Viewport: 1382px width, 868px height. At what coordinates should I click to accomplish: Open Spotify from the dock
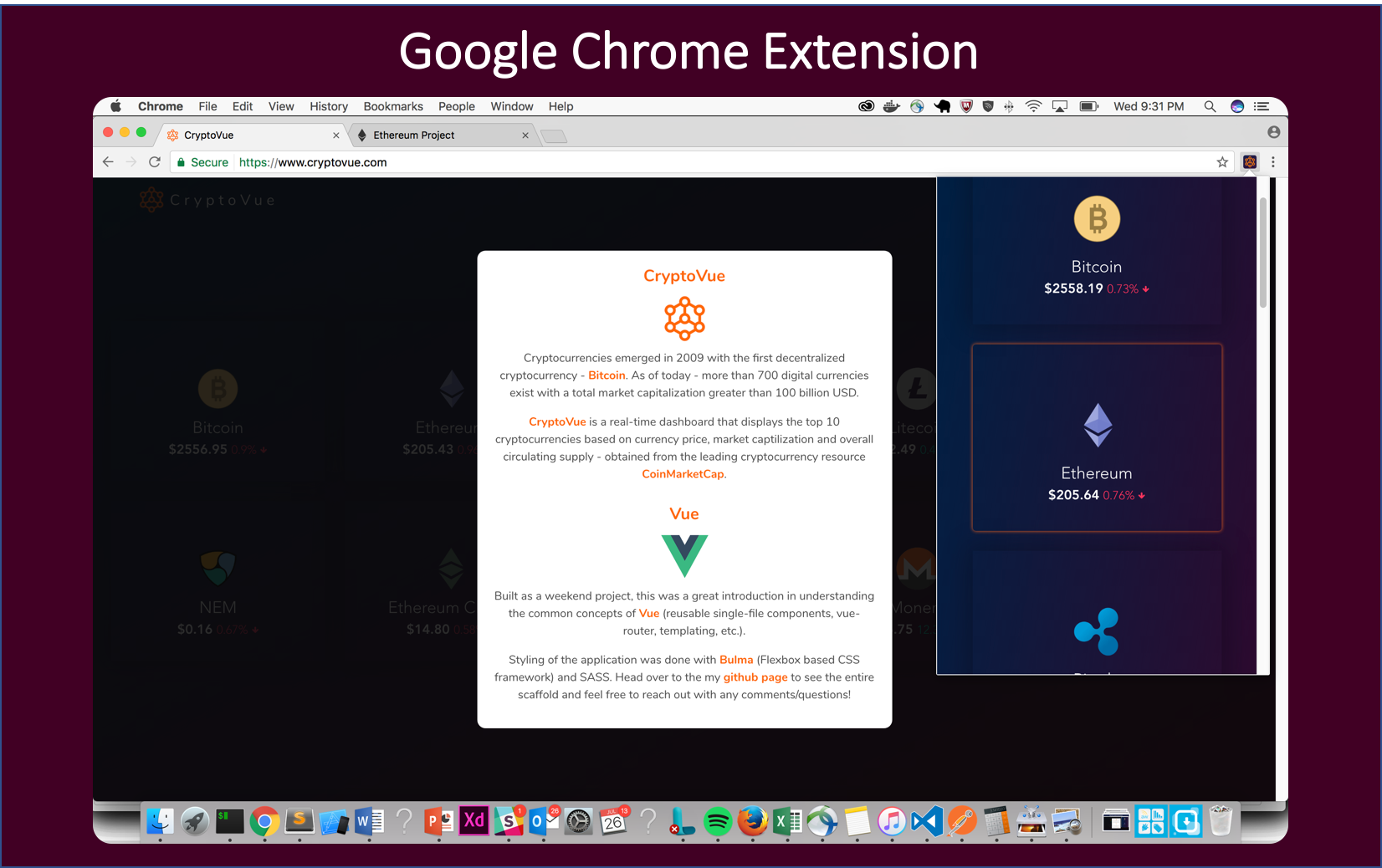tap(718, 822)
